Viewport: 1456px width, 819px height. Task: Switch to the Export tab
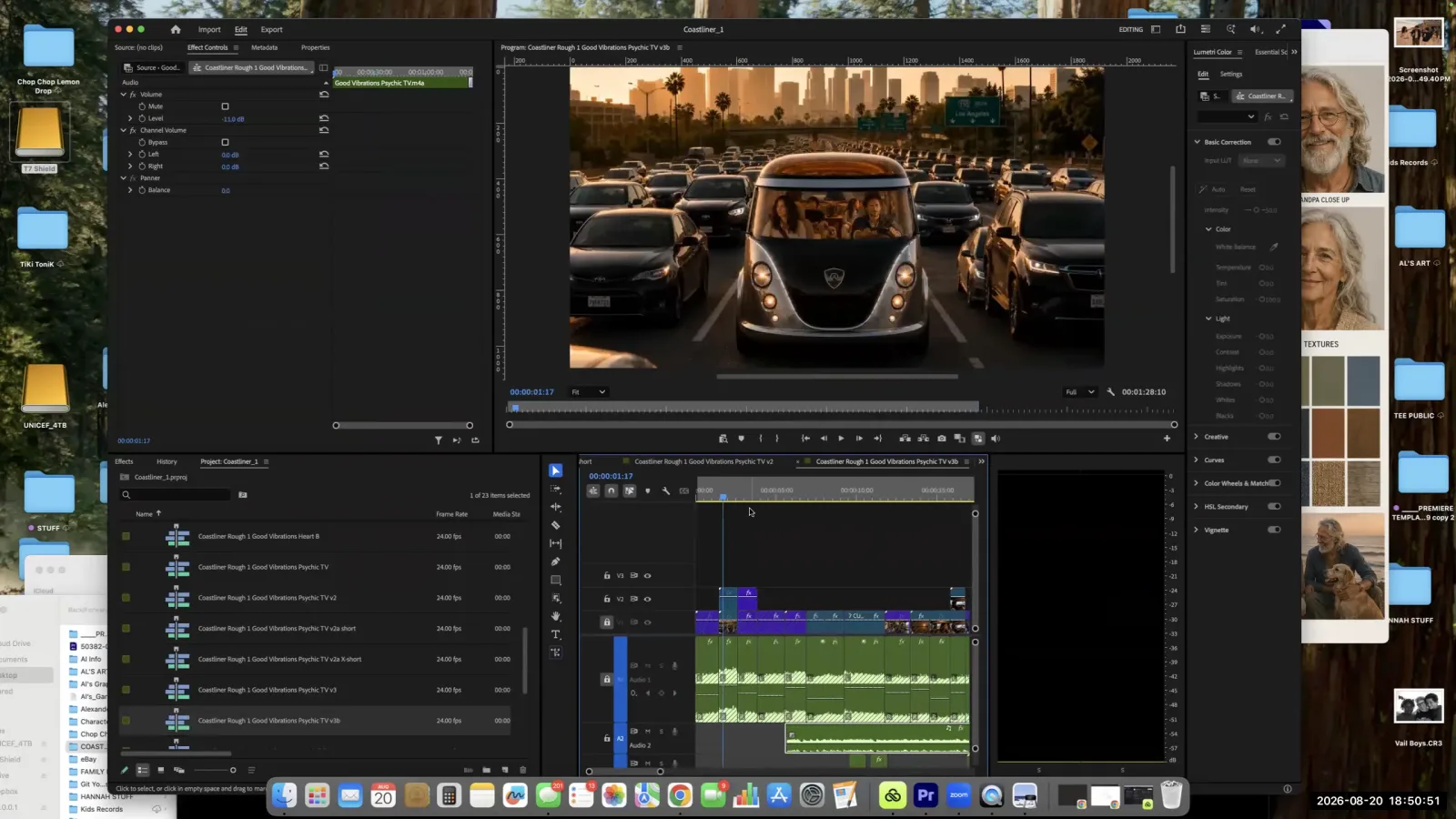(x=271, y=29)
